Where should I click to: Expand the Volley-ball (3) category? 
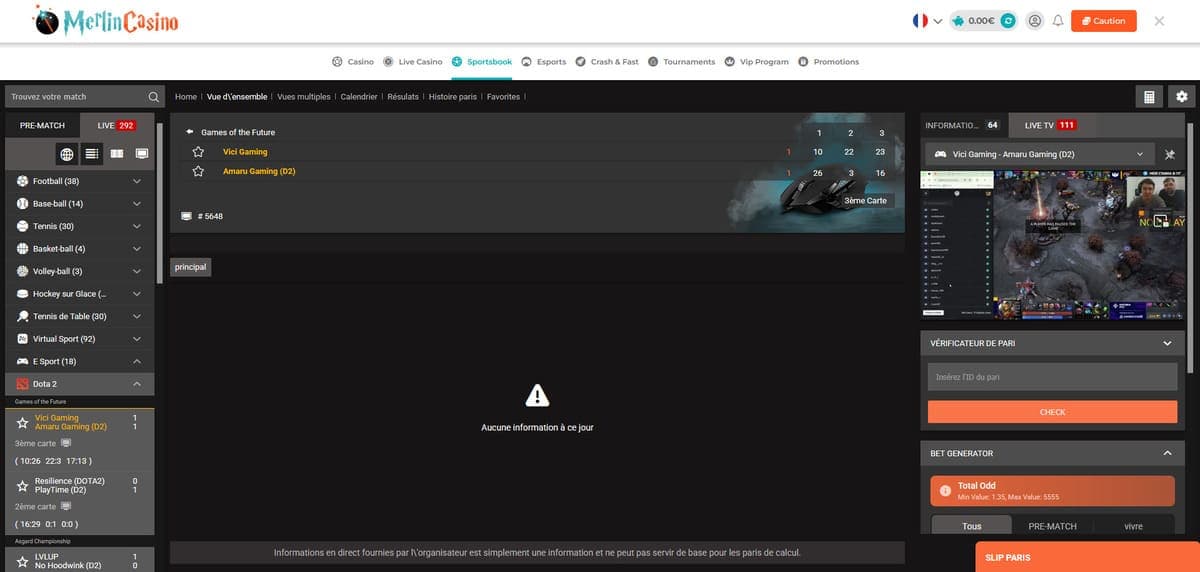tap(137, 271)
